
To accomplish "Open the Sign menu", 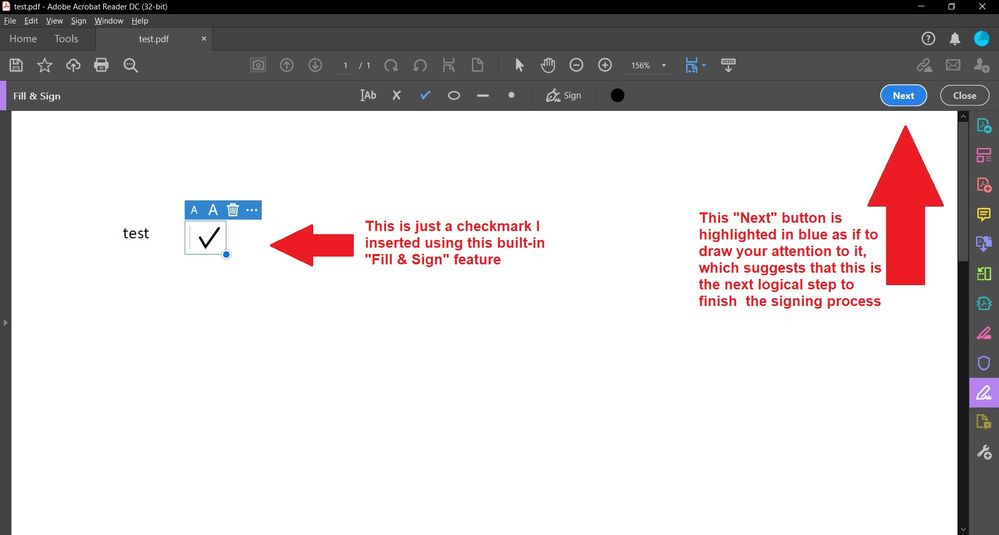I will pyautogui.click(x=78, y=20).
